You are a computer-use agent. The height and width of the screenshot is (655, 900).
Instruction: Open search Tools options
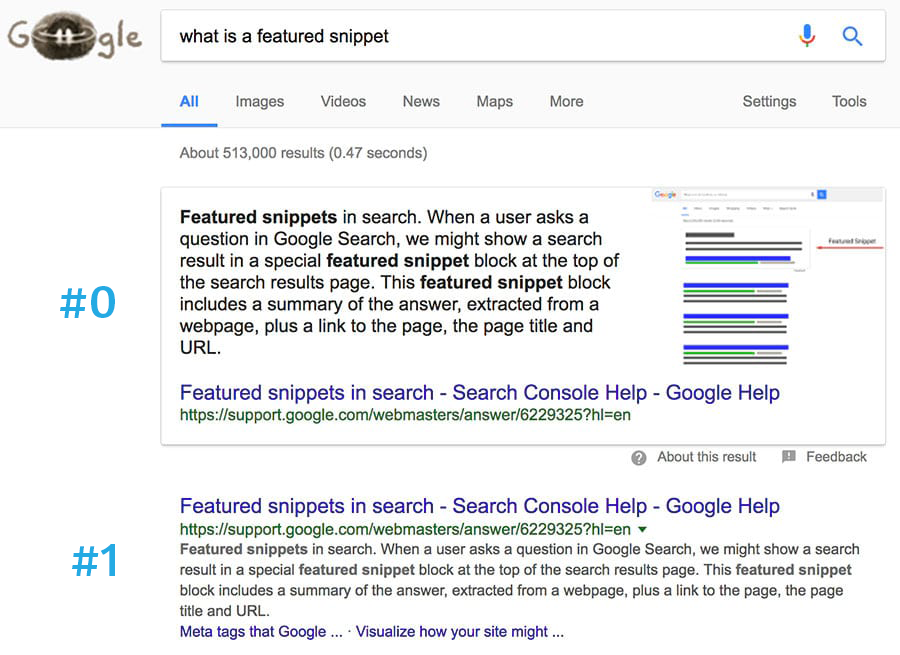click(x=849, y=102)
